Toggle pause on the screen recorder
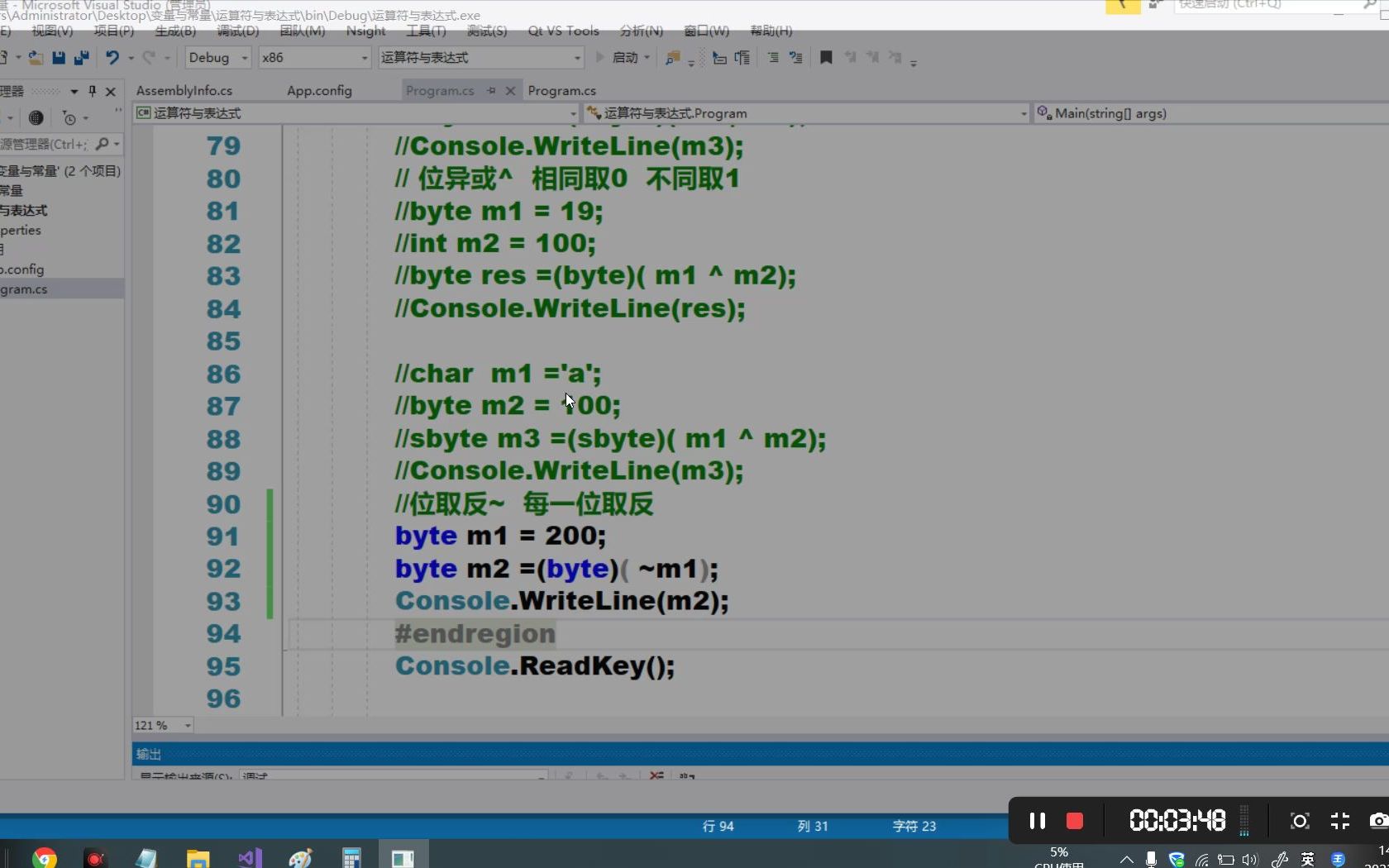Viewport: 1389px width, 868px height. coord(1037,820)
